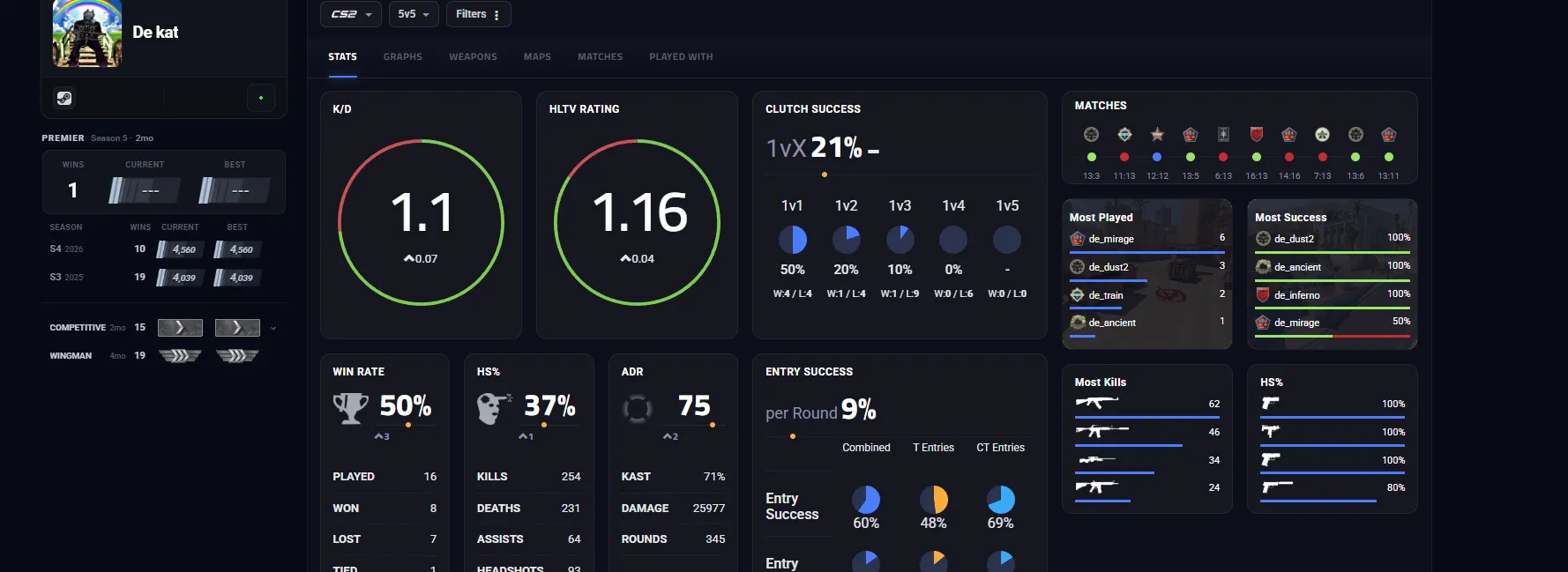Open the match icon above score 7:13
The width and height of the screenshot is (1568, 572).
[1322, 135]
